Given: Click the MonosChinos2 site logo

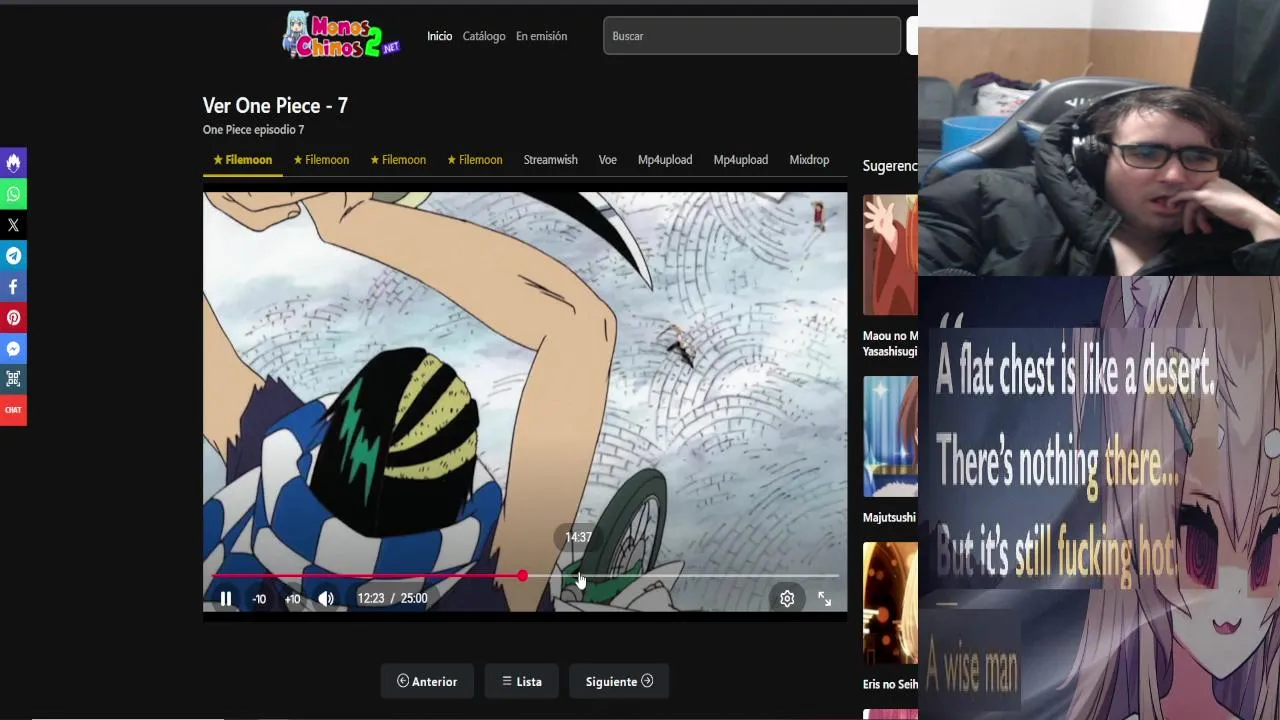Looking at the screenshot, I should [341, 35].
